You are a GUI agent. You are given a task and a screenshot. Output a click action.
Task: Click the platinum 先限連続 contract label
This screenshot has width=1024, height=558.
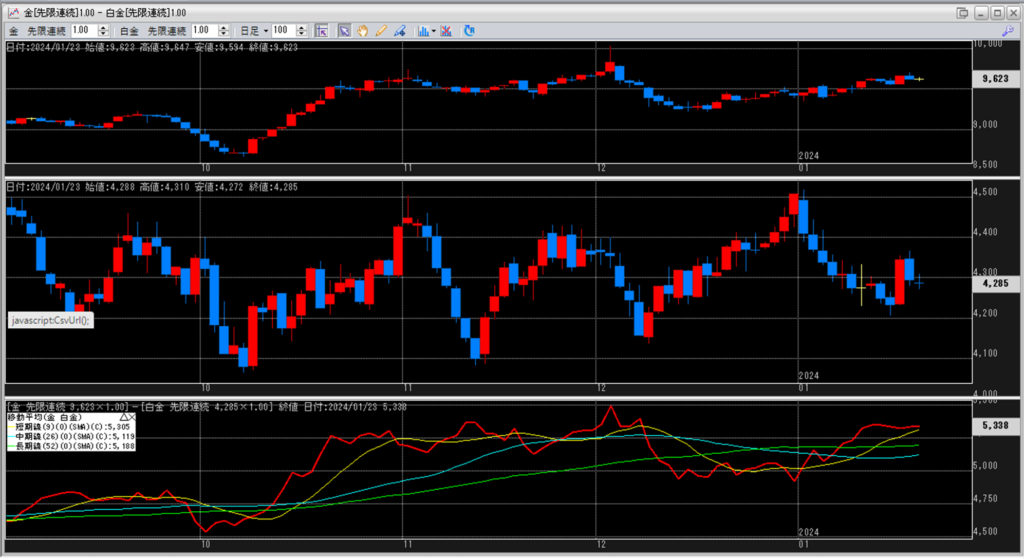tap(165, 31)
